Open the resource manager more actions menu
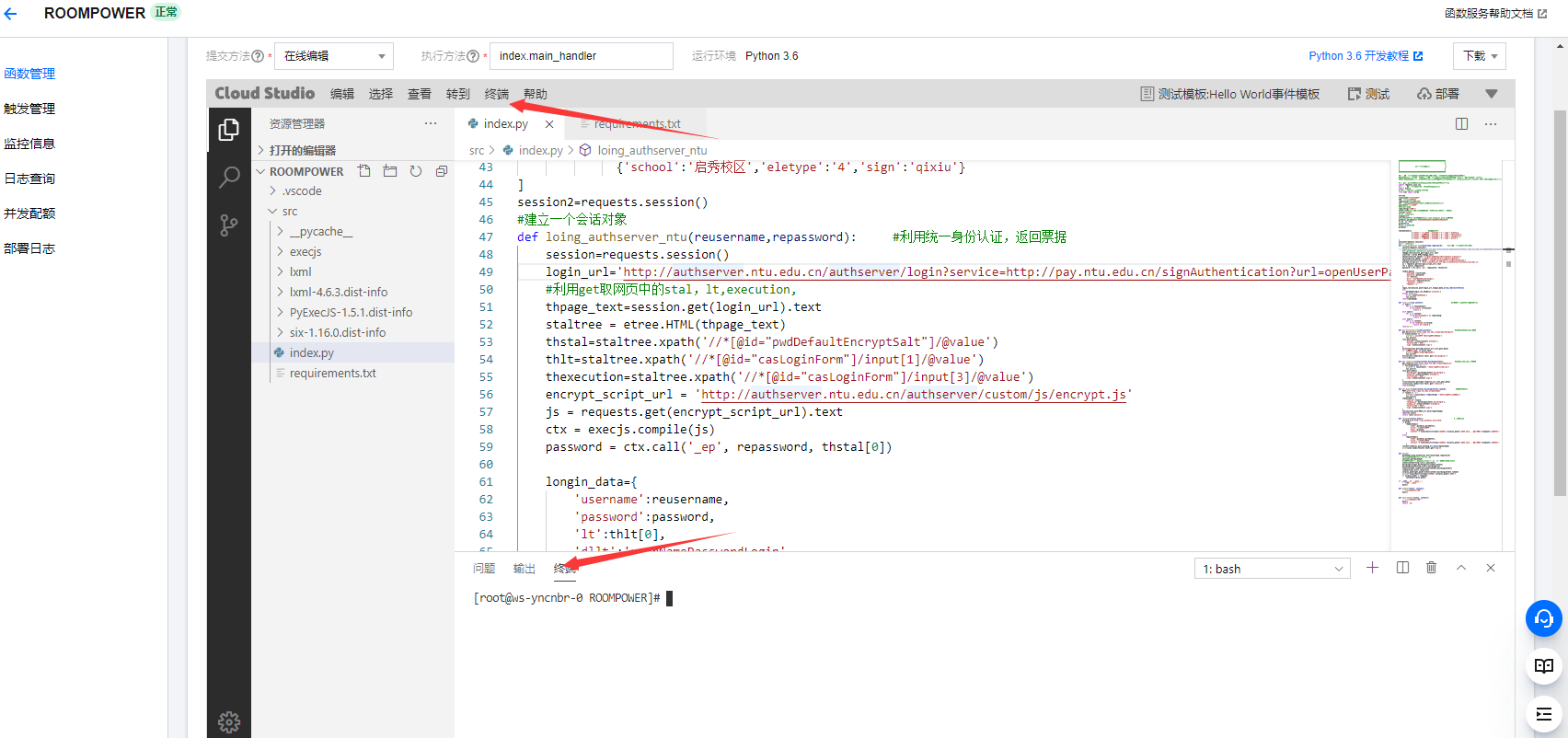This screenshot has height=738, width=1568. (431, 123)
